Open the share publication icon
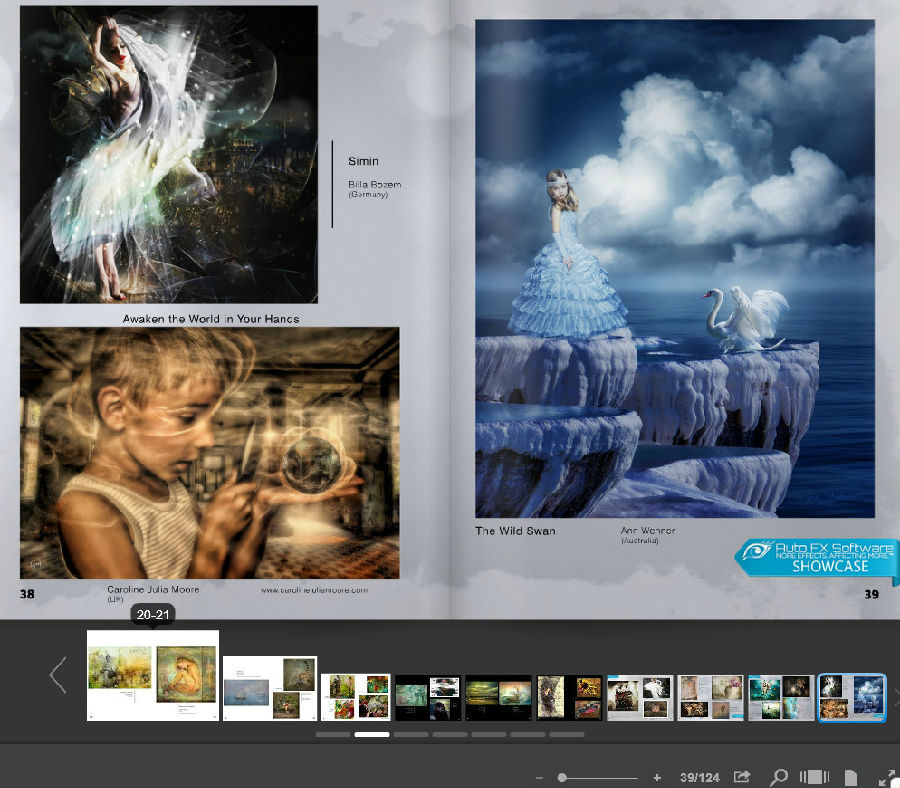The image size is (900, 788). 742,777
